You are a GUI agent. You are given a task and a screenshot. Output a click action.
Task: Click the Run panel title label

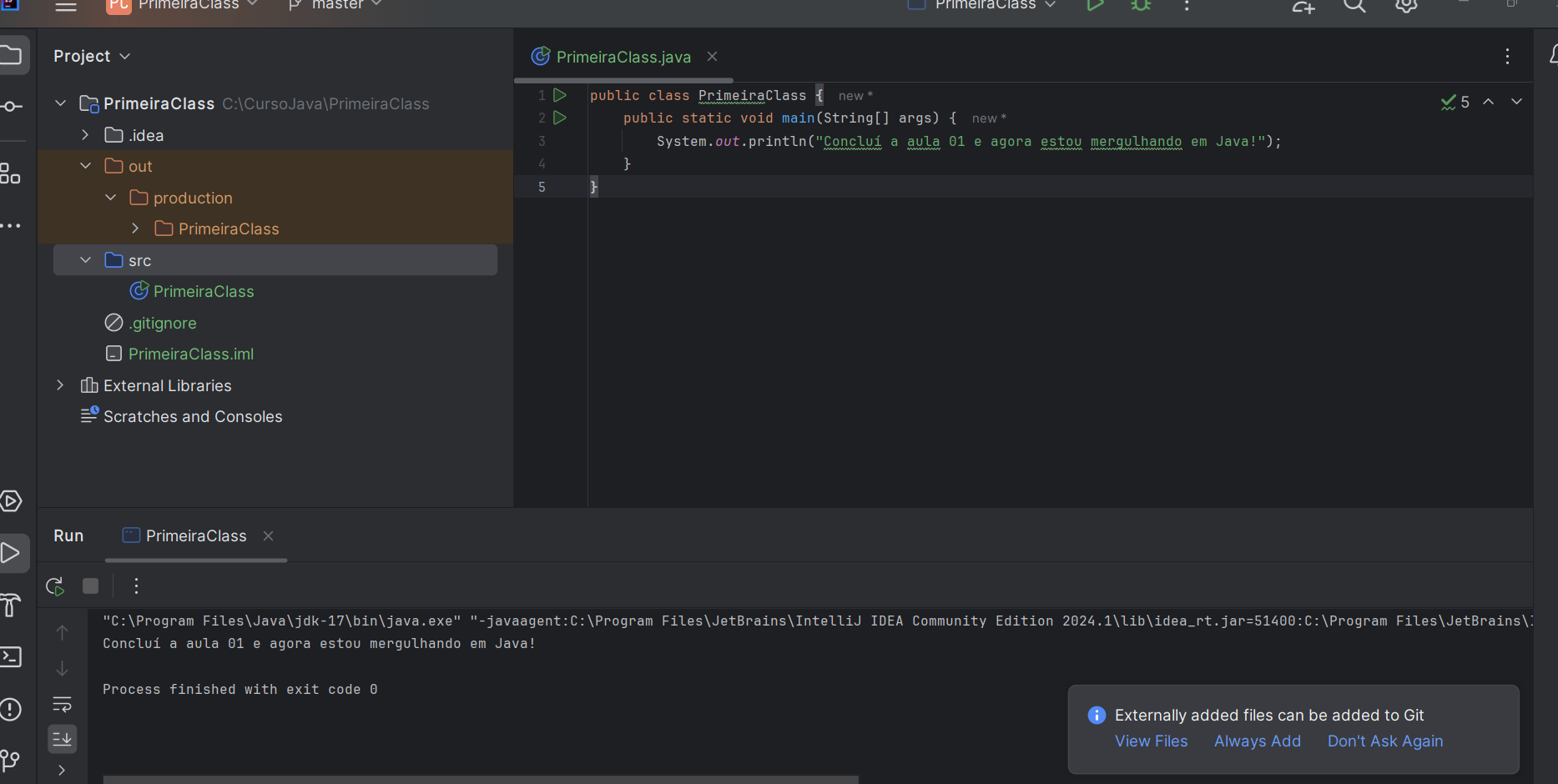coord(68,535)
